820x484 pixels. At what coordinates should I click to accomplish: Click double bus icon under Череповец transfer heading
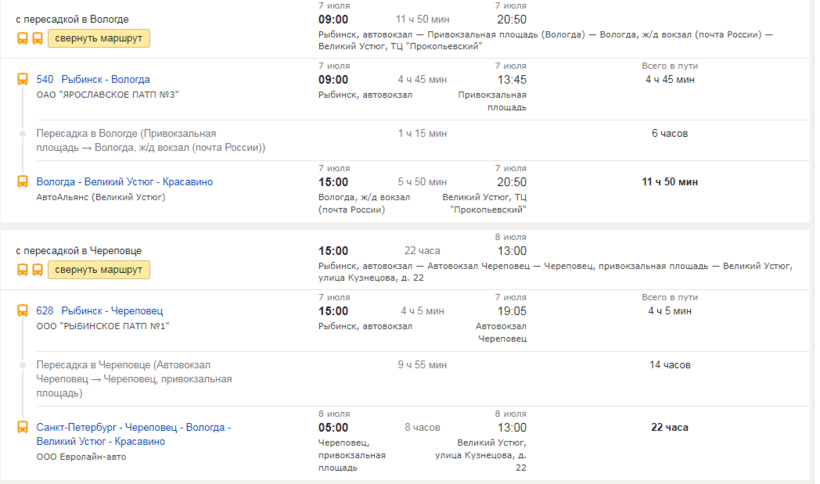29,270
